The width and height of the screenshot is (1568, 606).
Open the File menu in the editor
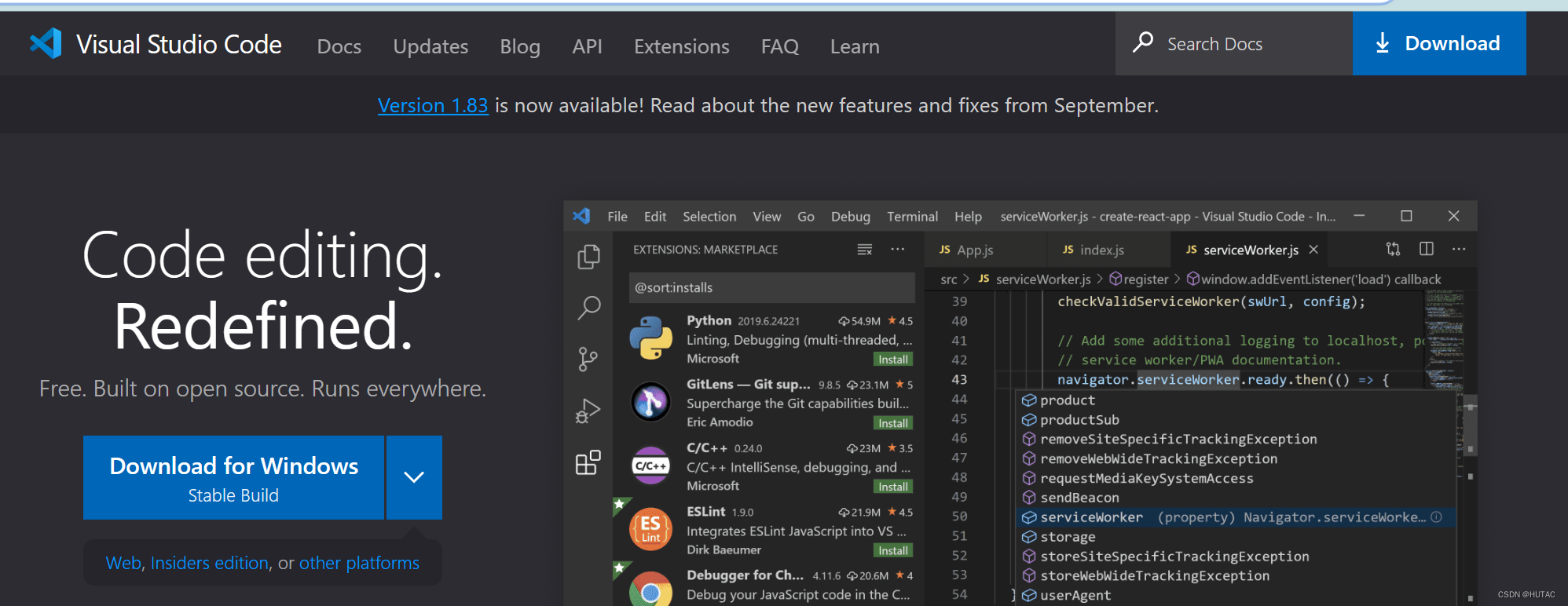click(617, 217)
